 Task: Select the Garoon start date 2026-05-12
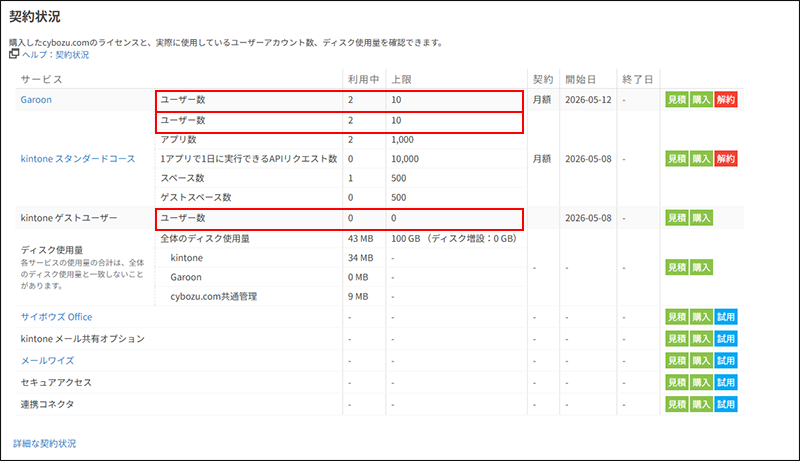588,99
